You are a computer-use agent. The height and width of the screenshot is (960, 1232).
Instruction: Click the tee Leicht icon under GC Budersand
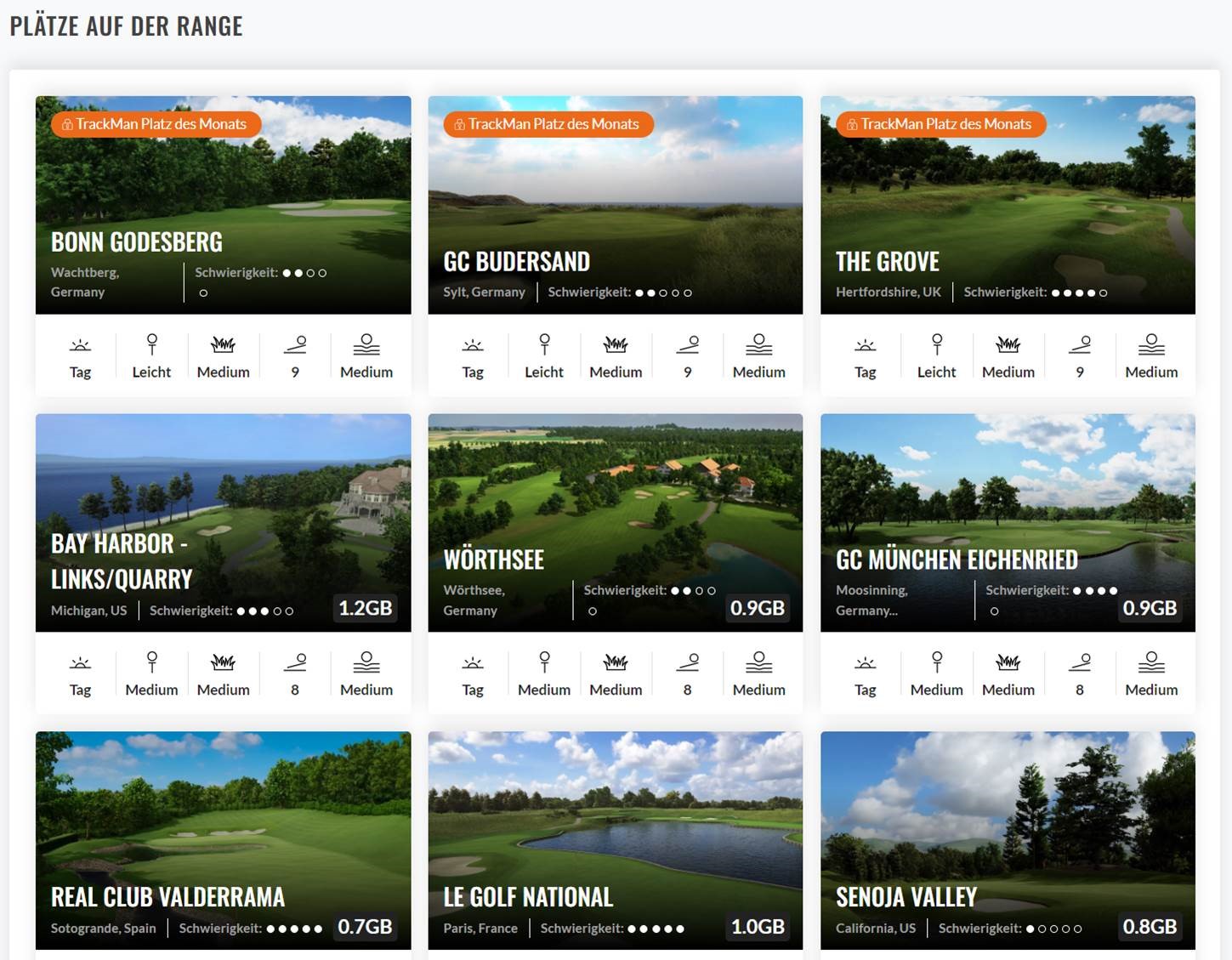(x=544, y=344)
